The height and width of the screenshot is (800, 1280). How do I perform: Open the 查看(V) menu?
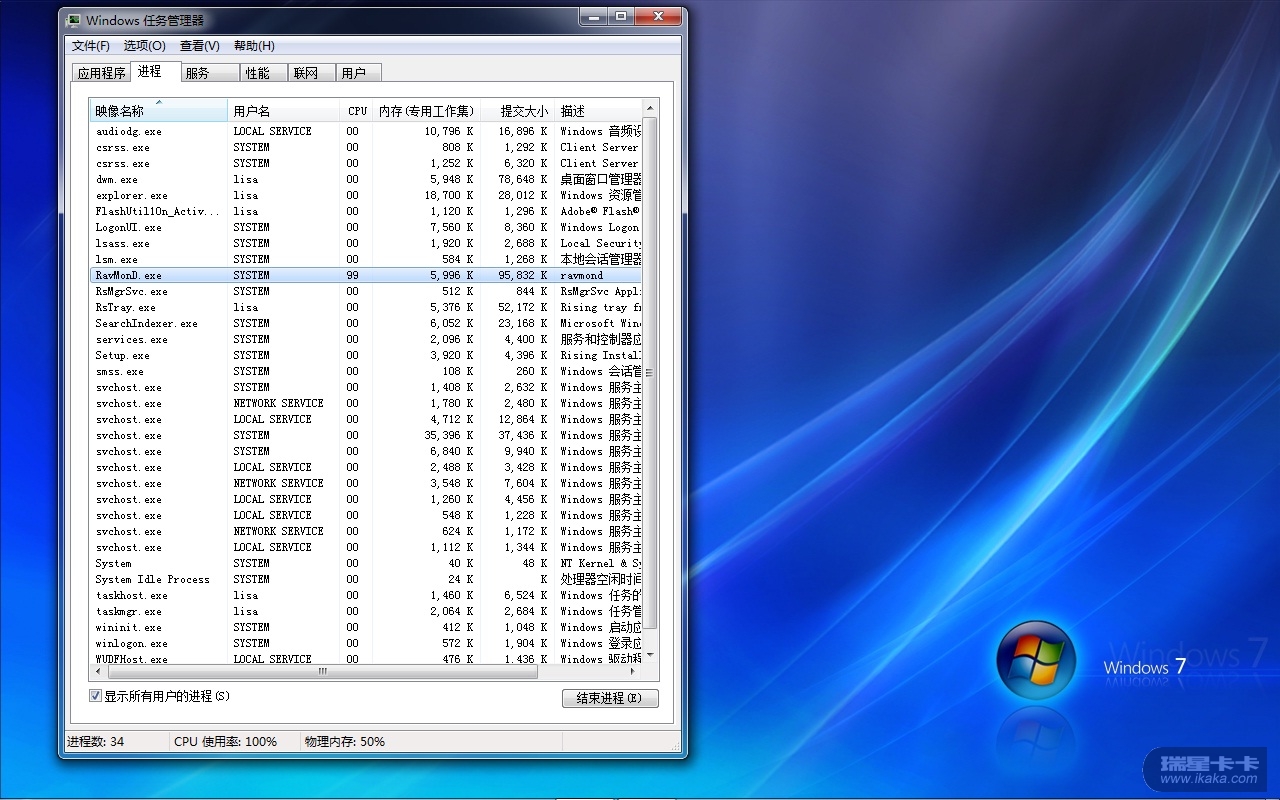[199, 46]
